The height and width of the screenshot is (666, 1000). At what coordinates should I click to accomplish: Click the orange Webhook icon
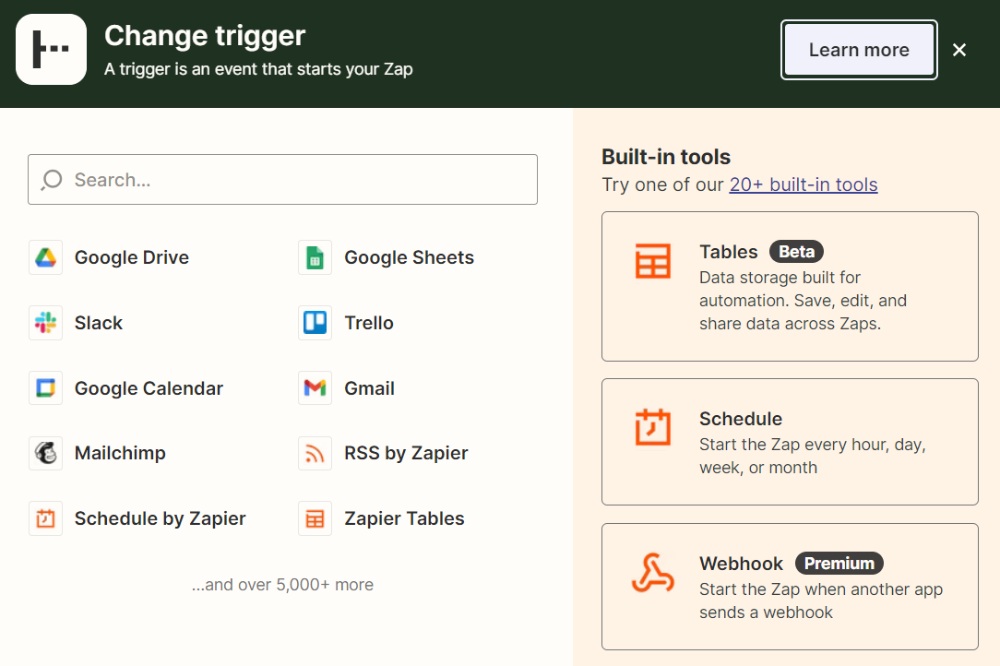(653, 573)
